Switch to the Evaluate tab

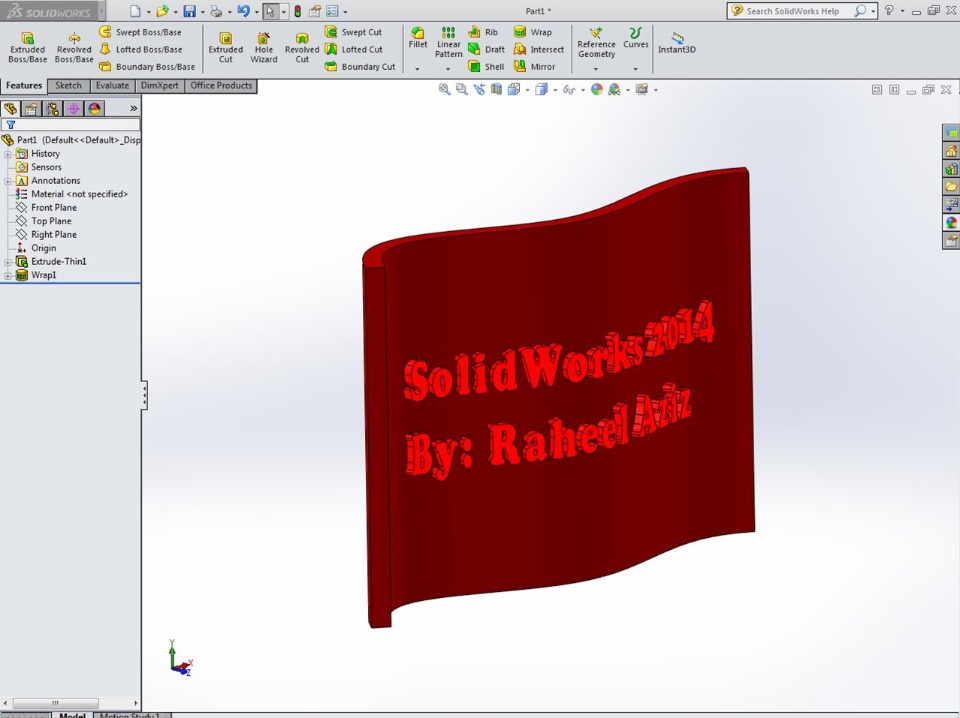click(x=112, y=86)
